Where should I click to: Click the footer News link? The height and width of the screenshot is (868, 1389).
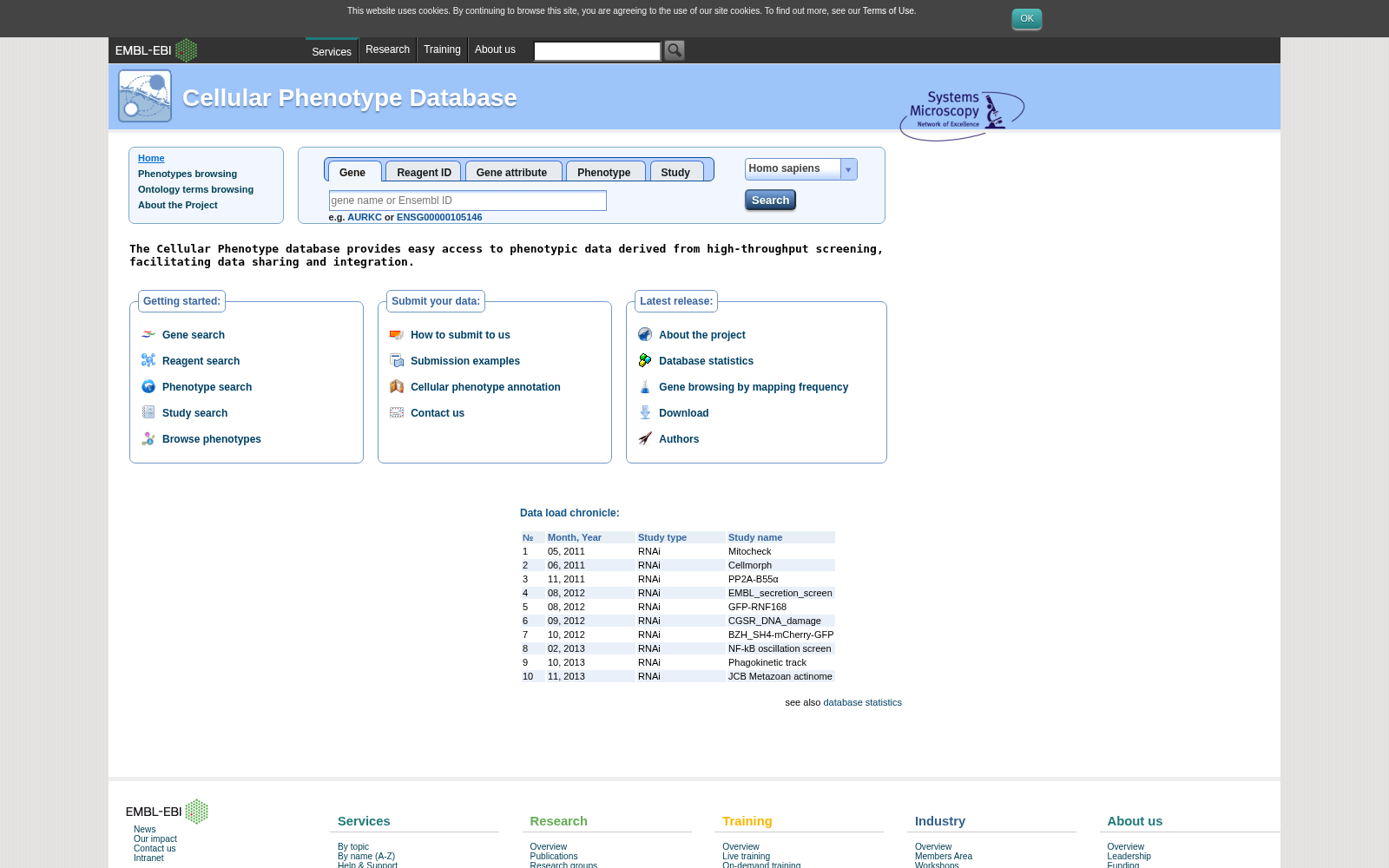[145, 829]
